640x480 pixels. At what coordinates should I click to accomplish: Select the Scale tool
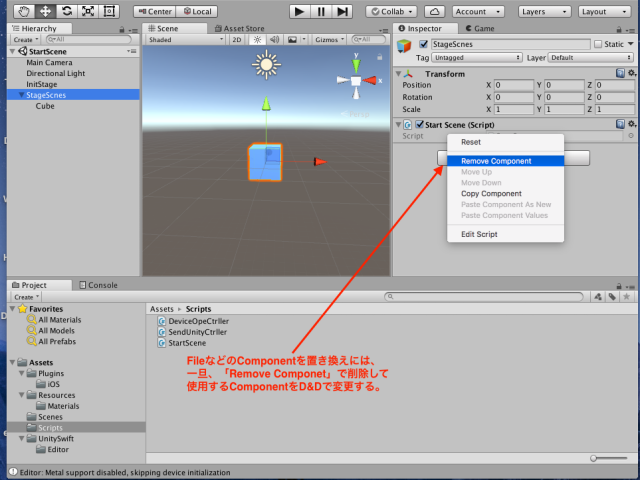(x=88, y=11)
